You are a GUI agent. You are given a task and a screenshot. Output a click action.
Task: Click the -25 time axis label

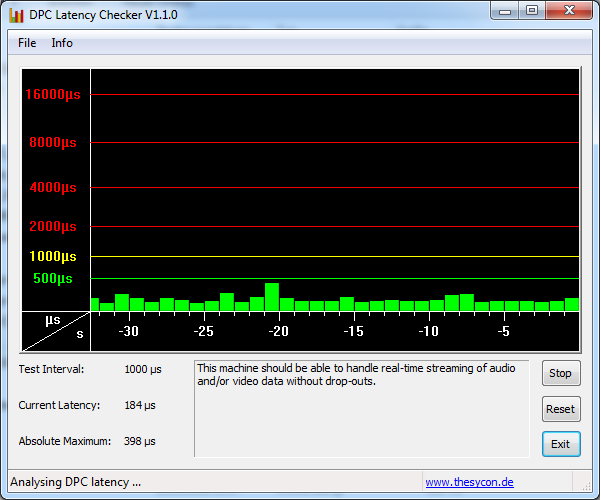(x=204, y=331)
